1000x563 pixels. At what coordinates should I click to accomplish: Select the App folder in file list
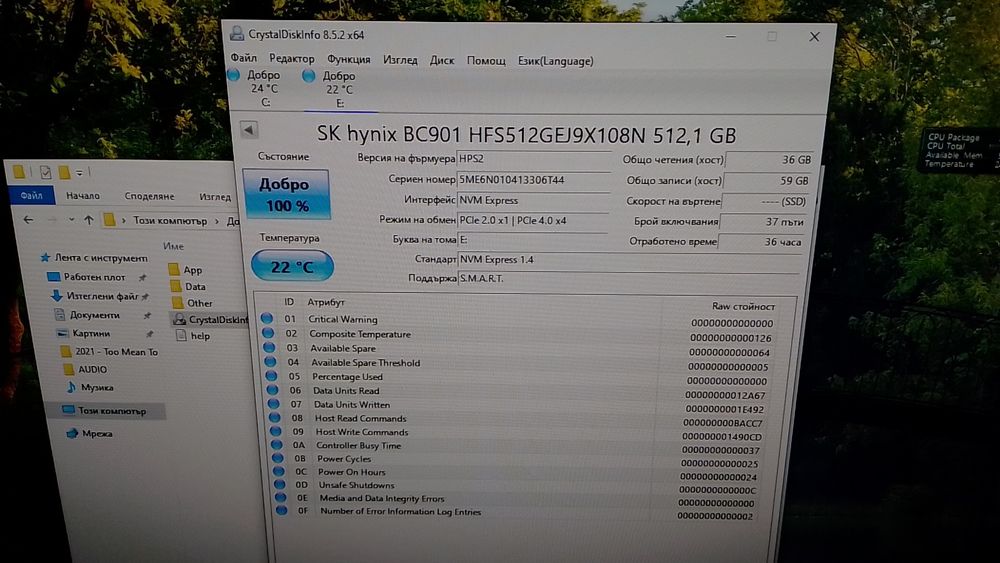tap(186, 270)
